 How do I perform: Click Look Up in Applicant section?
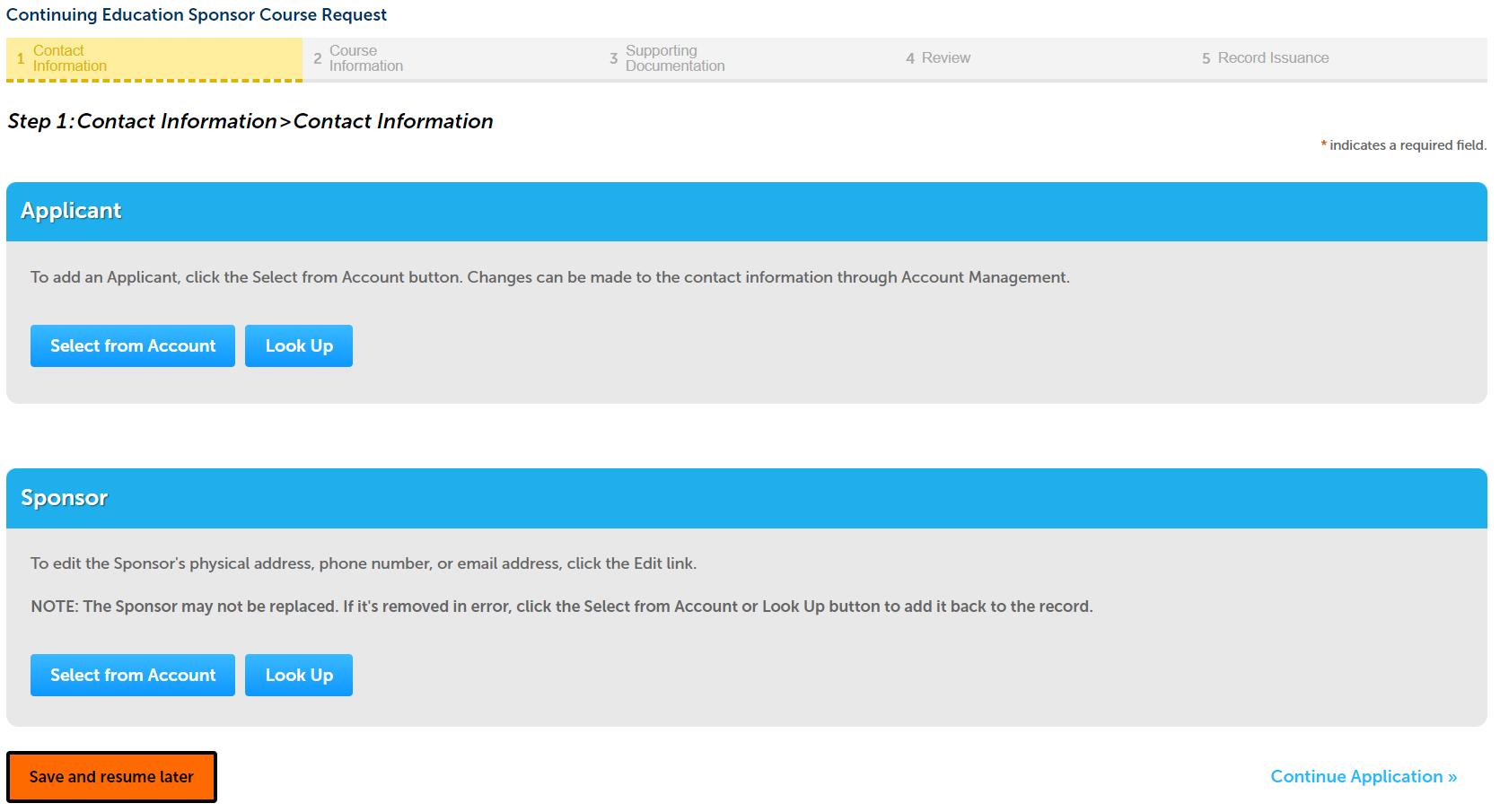point(299,345)
